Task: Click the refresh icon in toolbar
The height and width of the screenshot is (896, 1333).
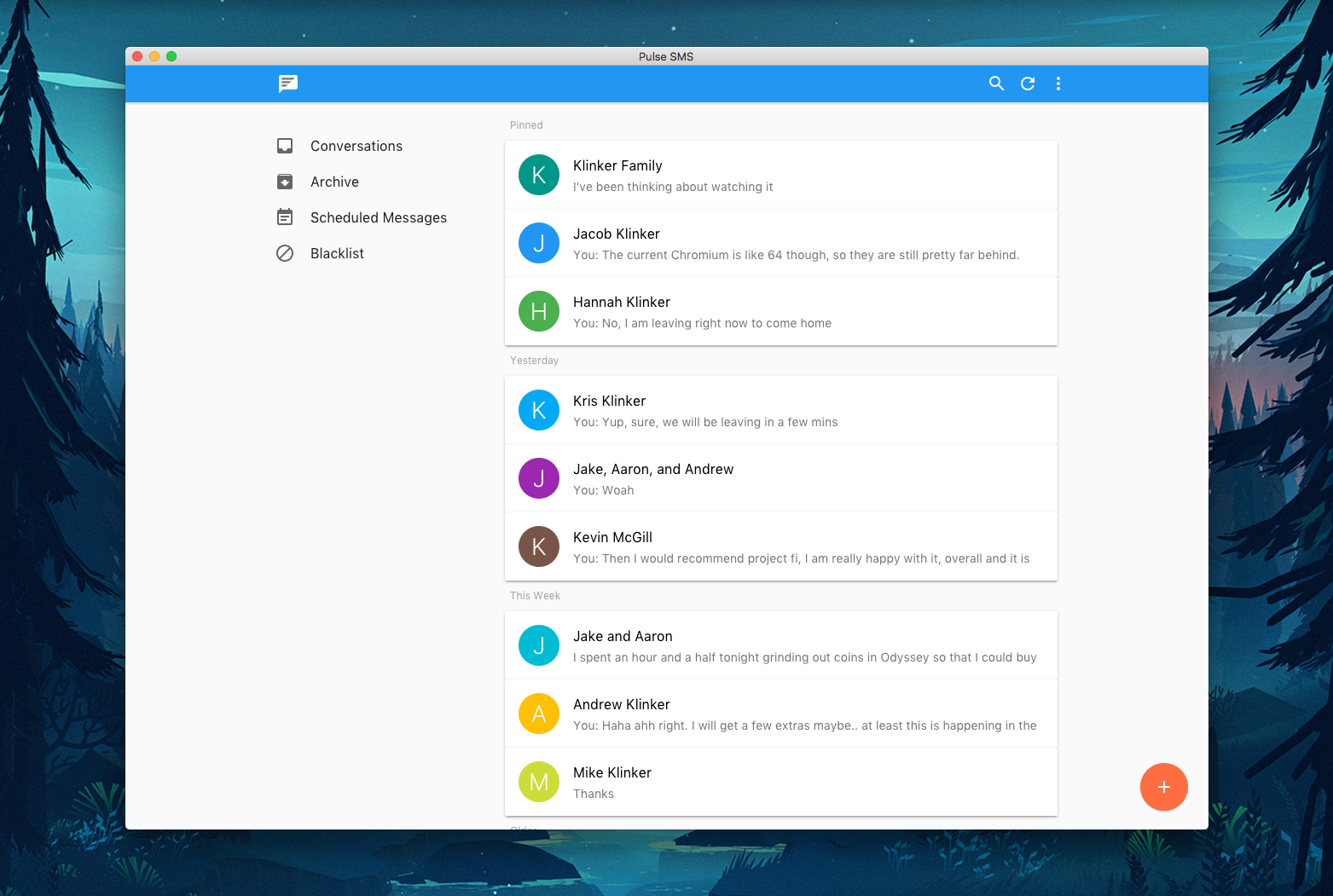Action: click(1028, 84)
